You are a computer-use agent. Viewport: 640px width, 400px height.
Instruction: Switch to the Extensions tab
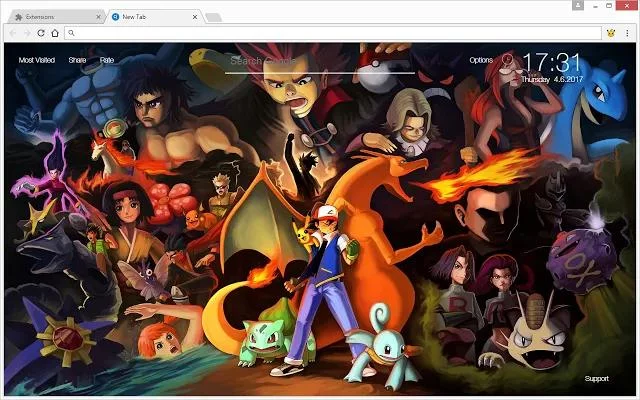[x=57, y=17]
